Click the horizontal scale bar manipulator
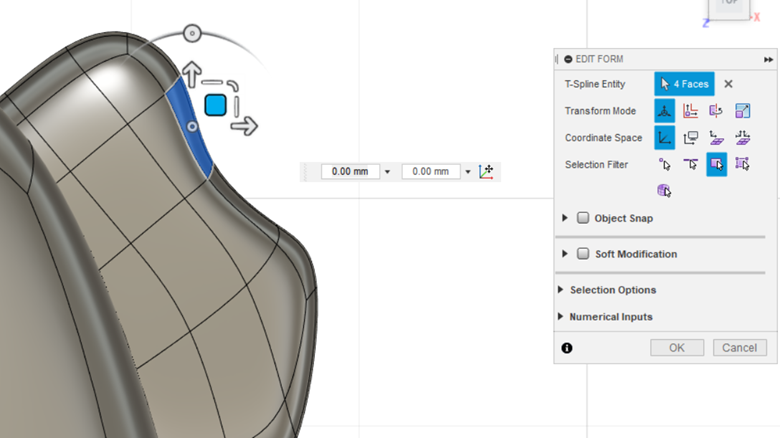Viewport: 780px width, 438px height. click(212, 82)
